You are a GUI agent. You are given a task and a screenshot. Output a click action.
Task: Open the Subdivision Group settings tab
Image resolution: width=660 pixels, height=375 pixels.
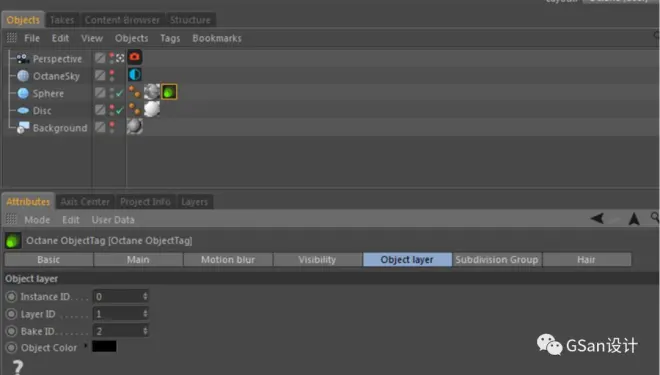(x=497, y=260)
